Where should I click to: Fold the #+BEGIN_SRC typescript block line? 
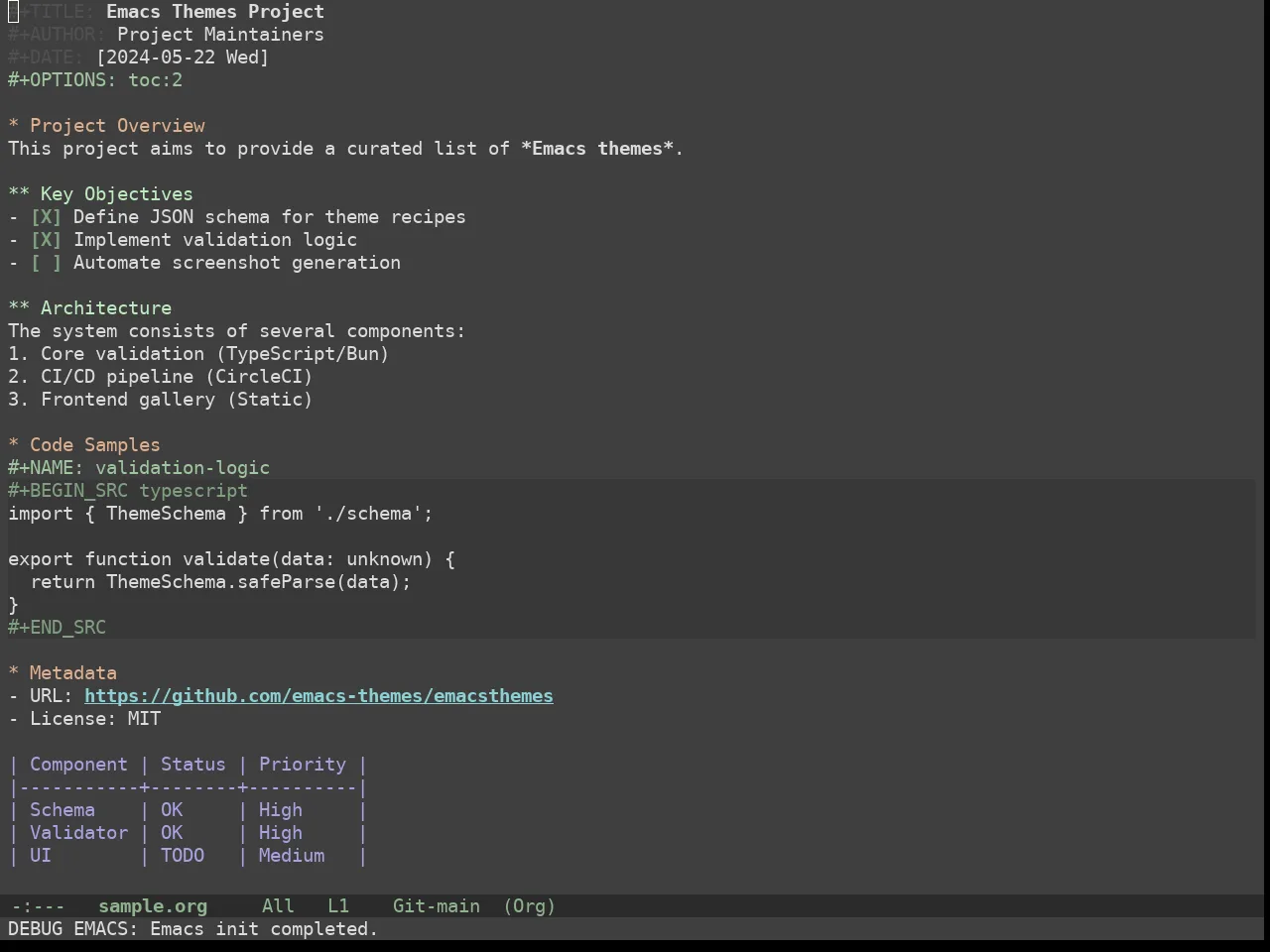(x=128, y=491)
